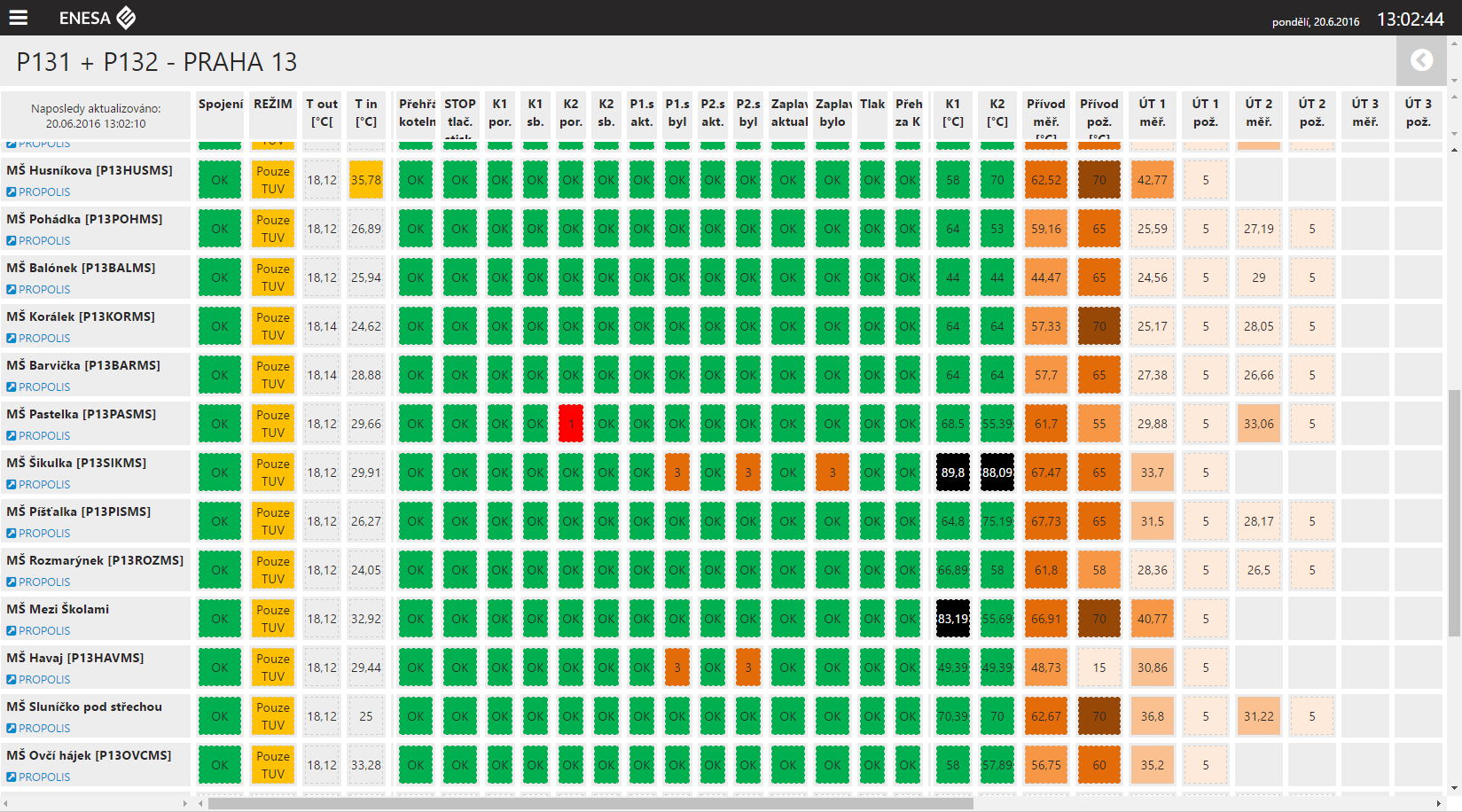Select the ÚT 2 měř. column header

pos(1259,115)
